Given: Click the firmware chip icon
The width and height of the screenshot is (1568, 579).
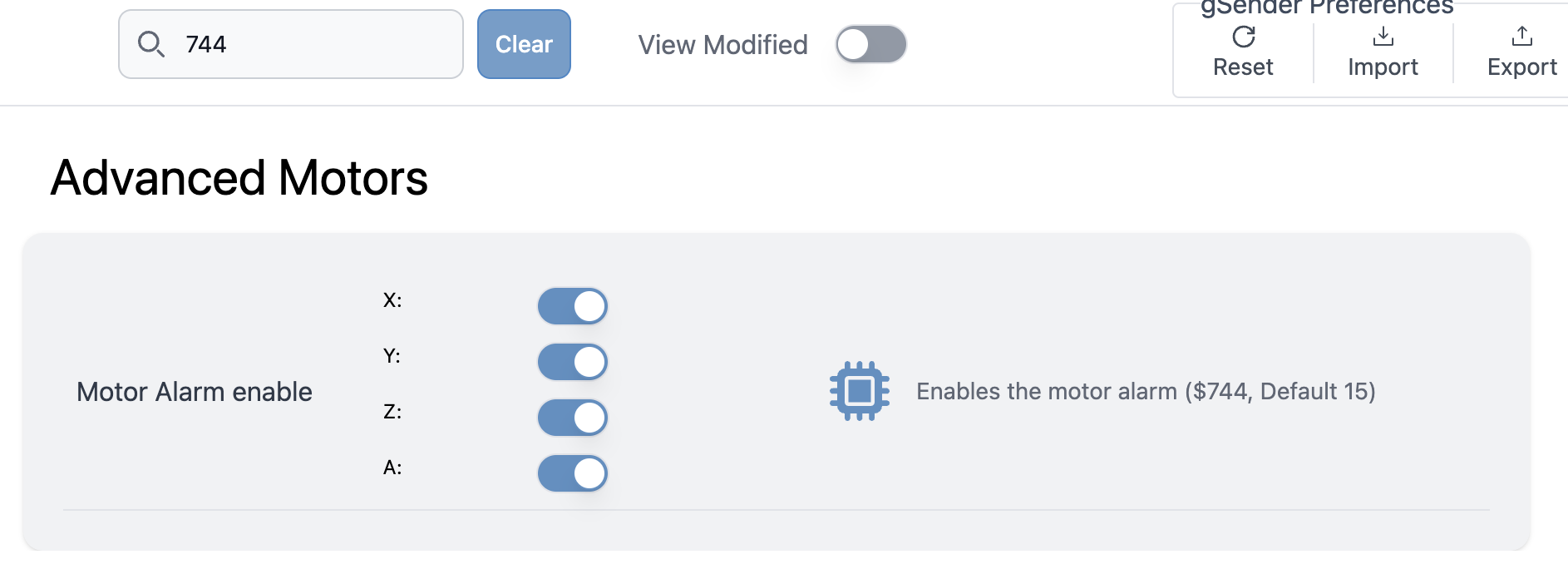Looking at the screenshot, I should [860, 391].
